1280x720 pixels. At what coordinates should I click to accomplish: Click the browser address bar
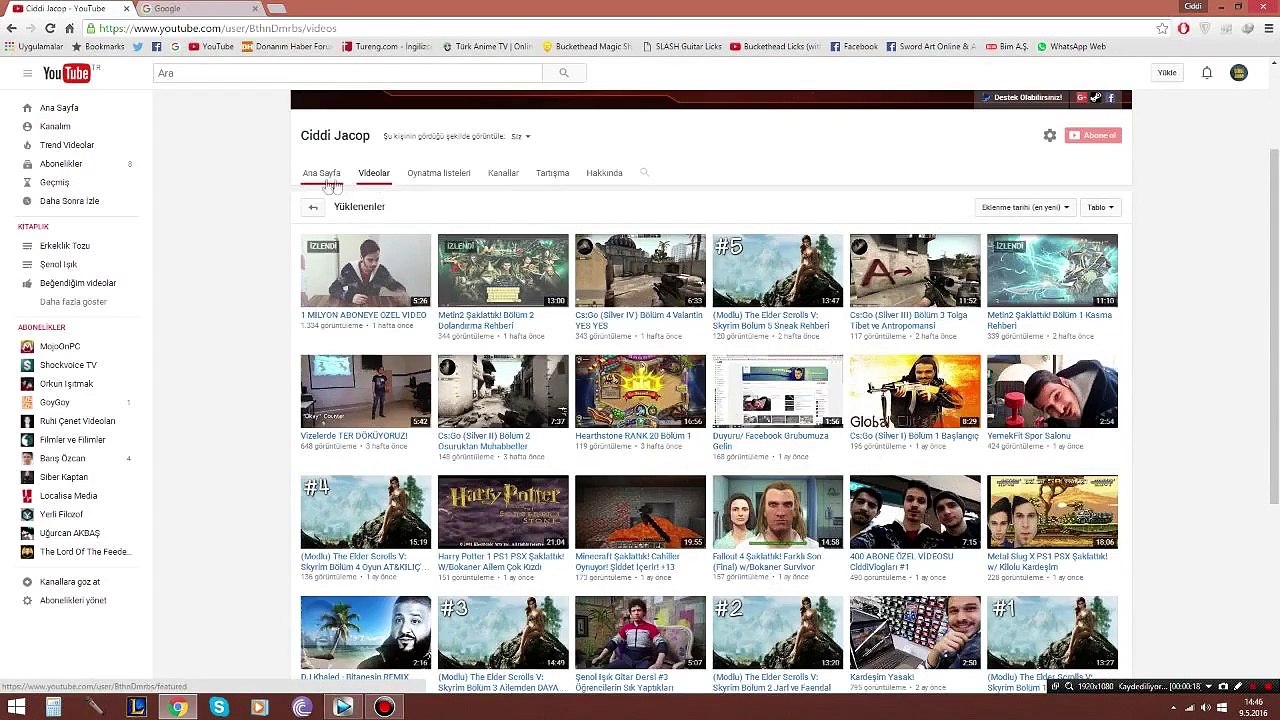tap(620, 28)
